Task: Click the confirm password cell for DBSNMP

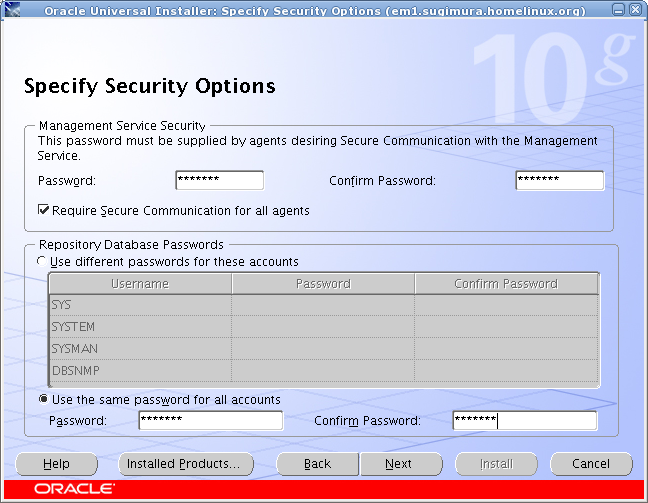Action: tap(506, 370)
